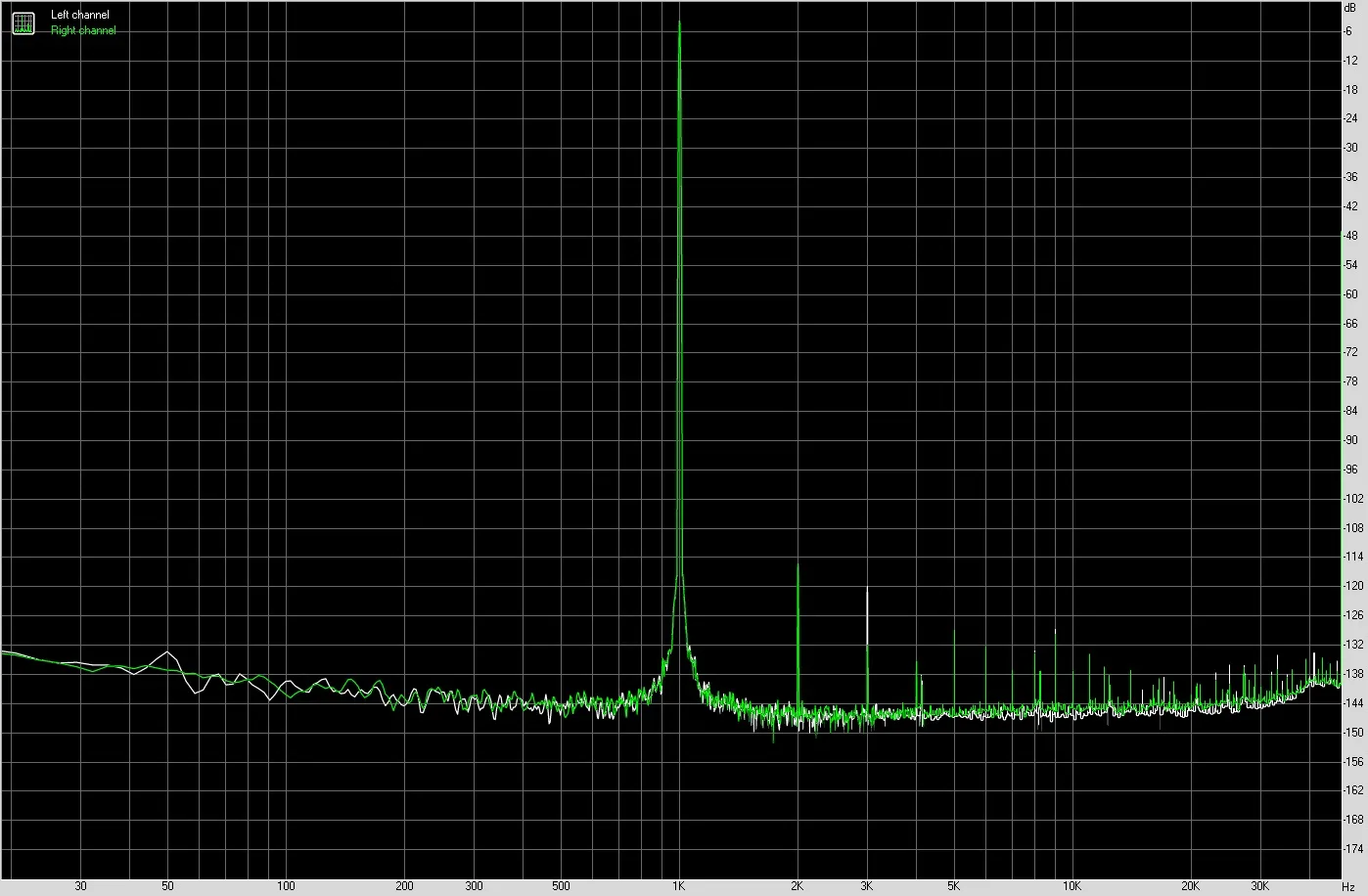Click the -60 dB scale value
Screen dimensions: 1368x896
click(1351, 294)
